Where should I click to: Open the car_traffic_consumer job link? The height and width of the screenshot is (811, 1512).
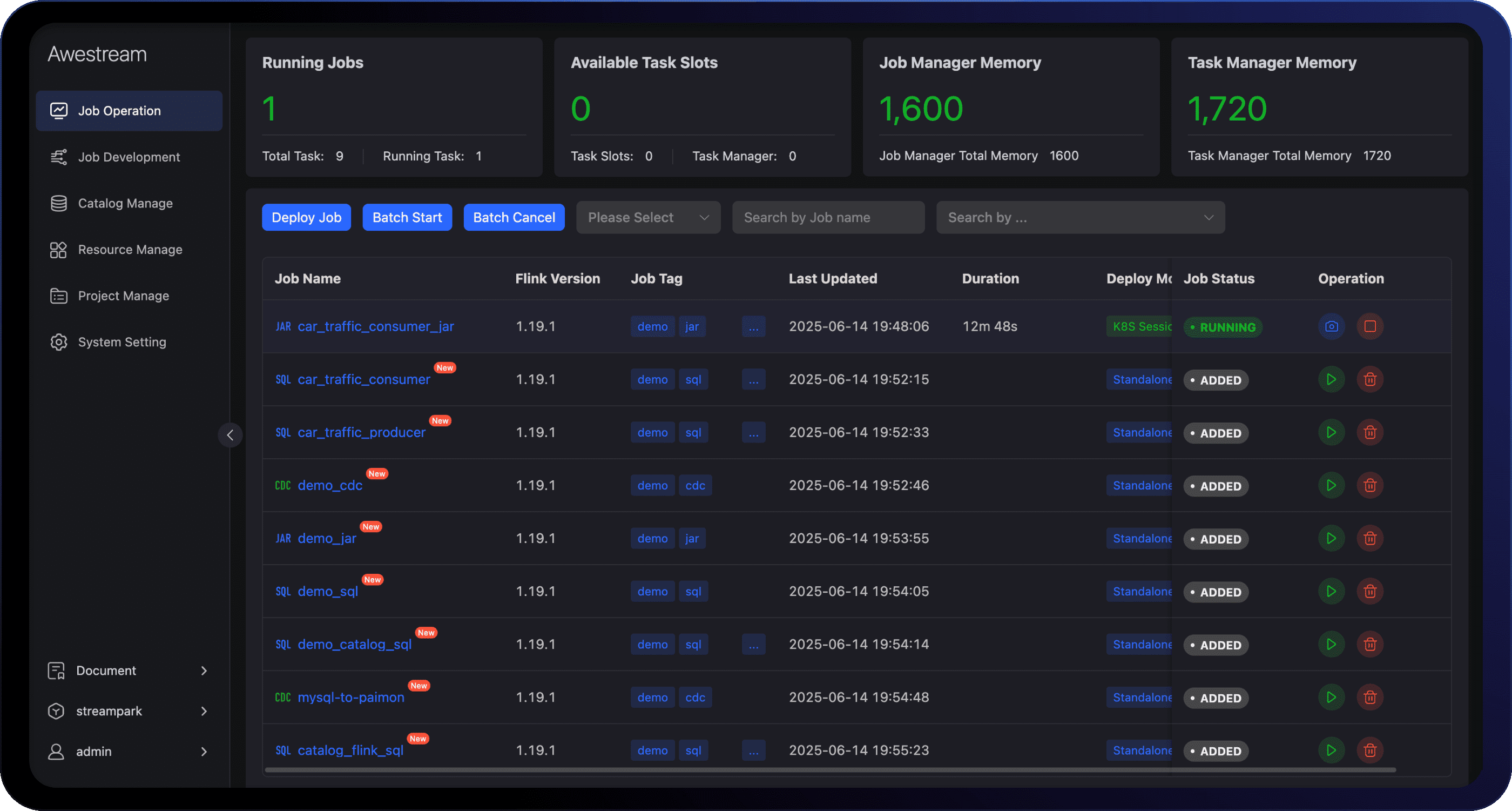coord(363,379)
